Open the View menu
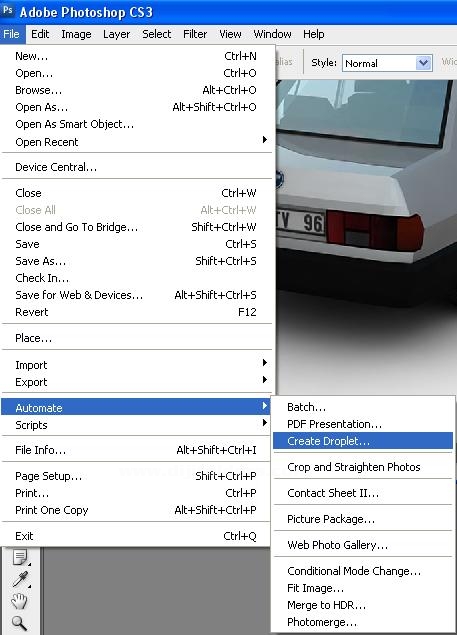This screenshot has height=635, width=457. click(x=230, y=34)
